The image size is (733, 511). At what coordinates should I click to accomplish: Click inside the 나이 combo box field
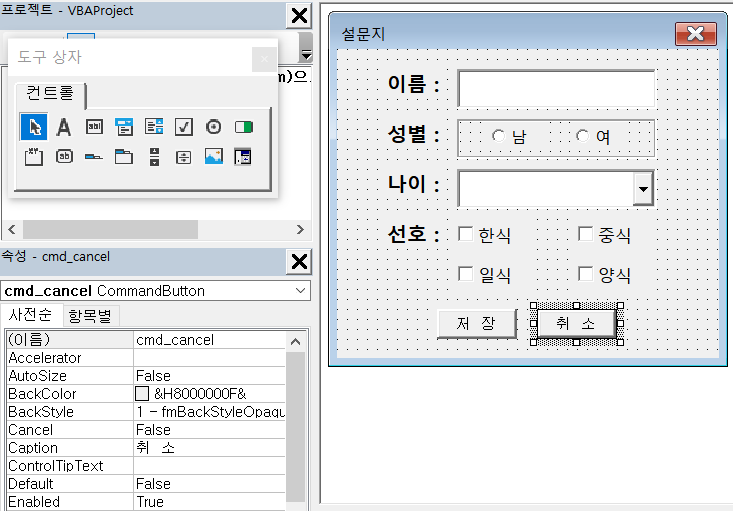(x=546, y=189)
